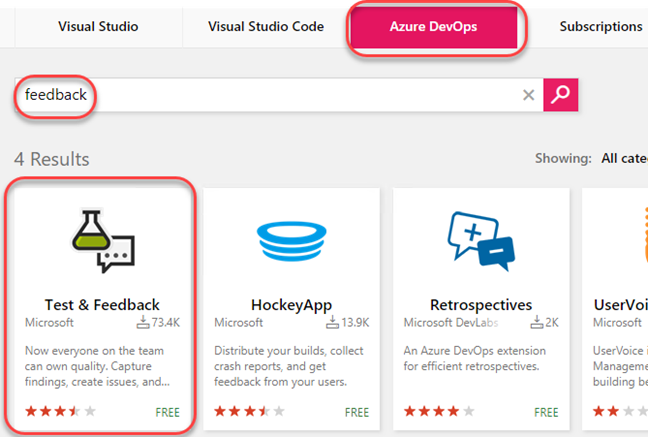The height and width of the screenshot is (437, 648).
Task: Click the Test & Feedback download count icon
Action: (143, 322)
